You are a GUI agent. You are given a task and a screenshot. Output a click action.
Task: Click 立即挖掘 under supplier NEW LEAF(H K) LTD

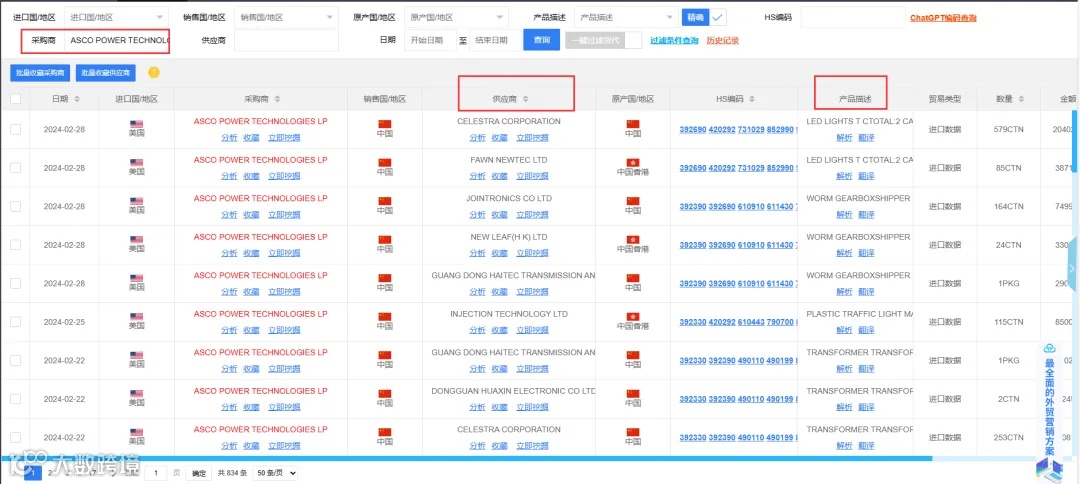pyautogui.click(x=532, y=253)
